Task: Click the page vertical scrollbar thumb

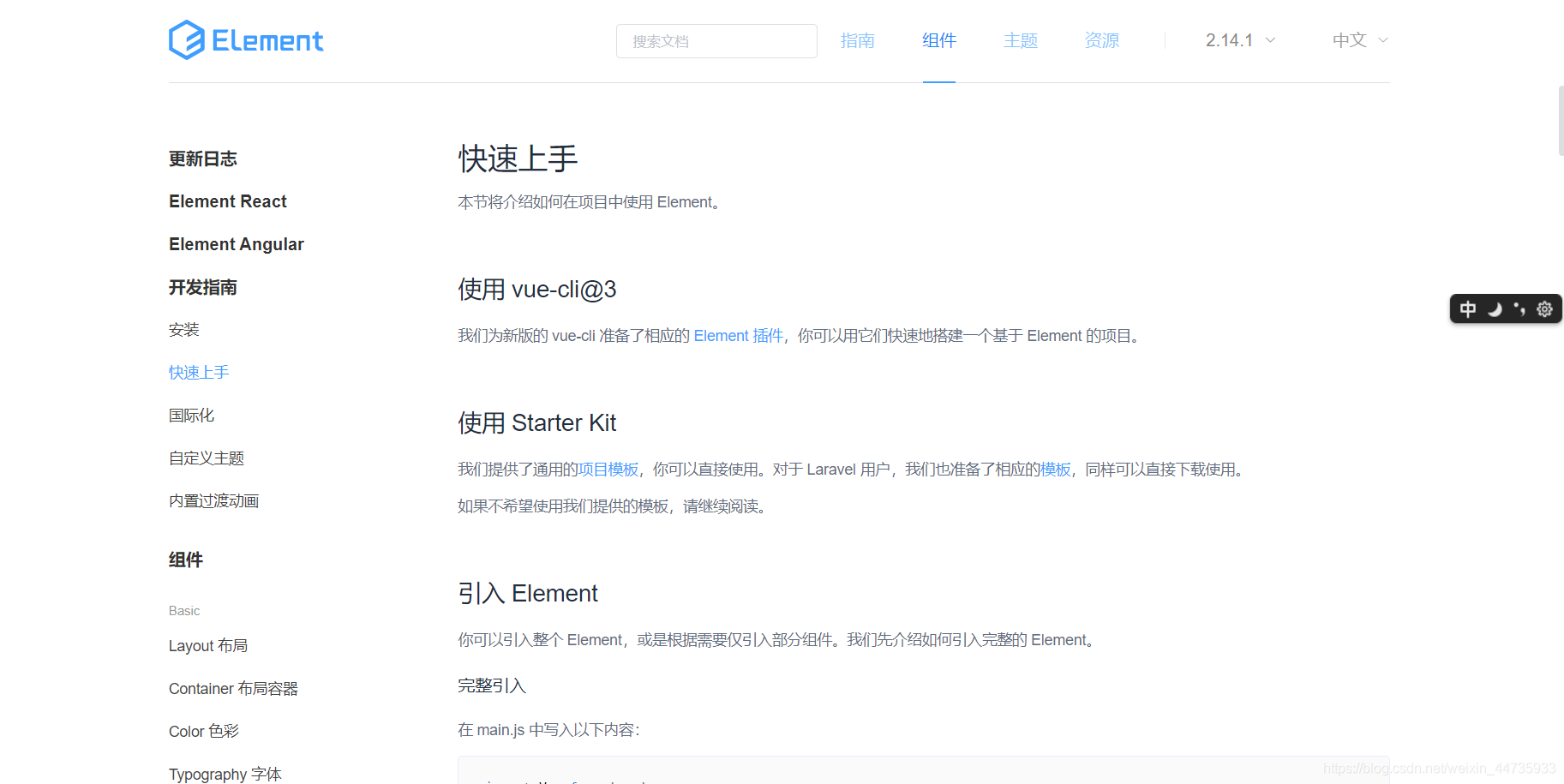Action: [x=1561, y=120]
